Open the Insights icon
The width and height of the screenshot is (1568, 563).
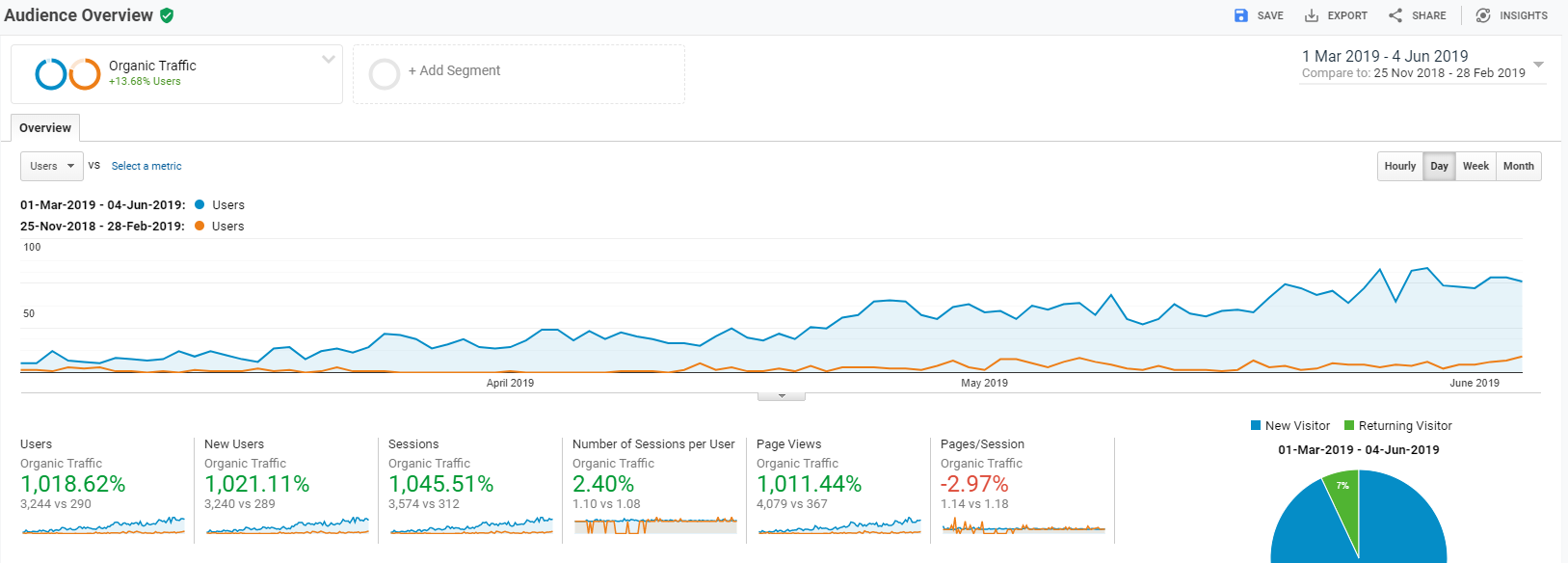click(1483, 15)
